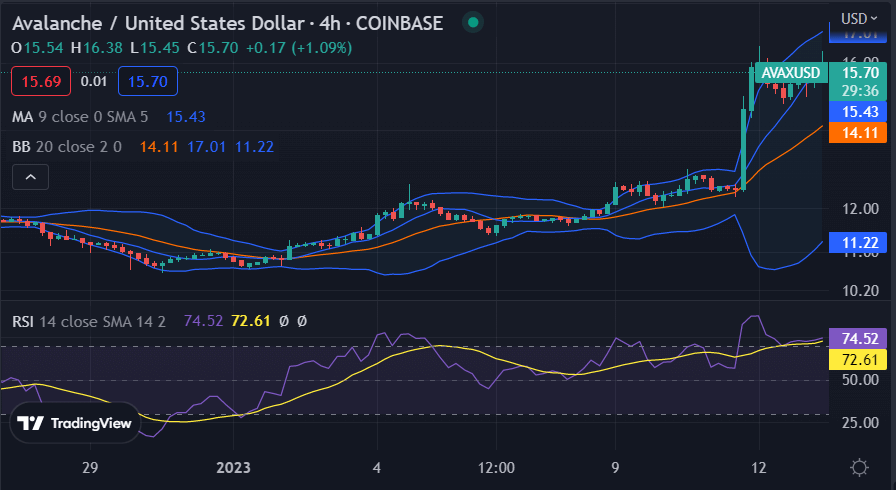Click the 12.00 price scale label
Viewport: 896px width, 490px height.
[x=860, y=208]
